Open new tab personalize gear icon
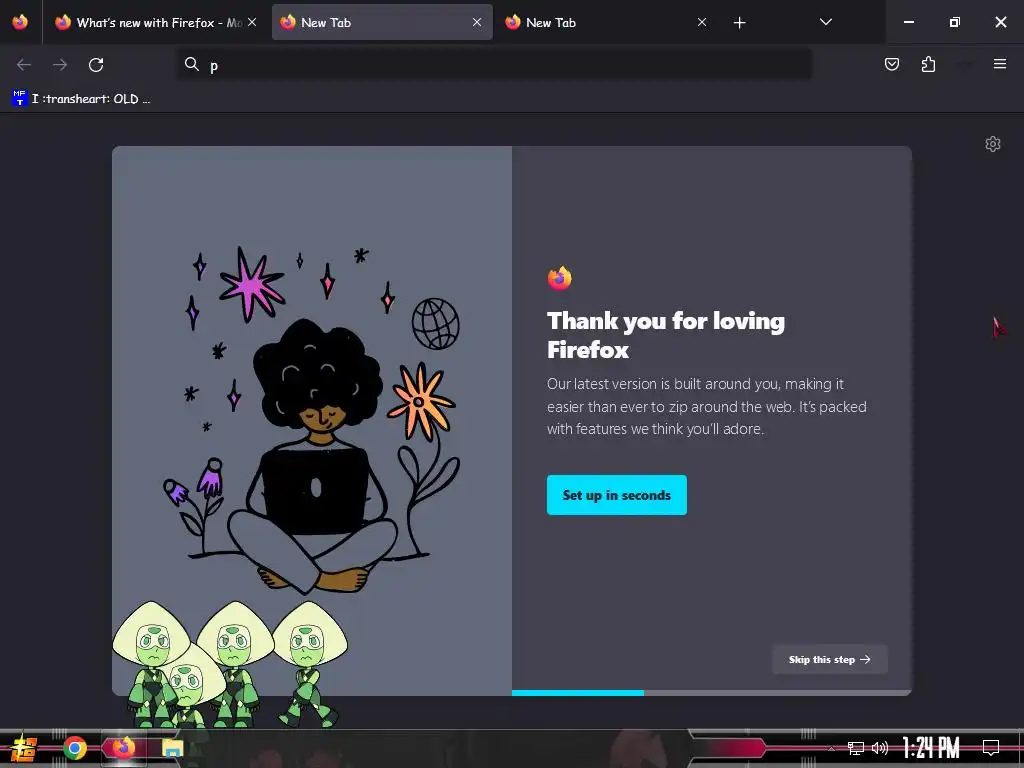This screenshot has height=768, width=1024. pos(993,144)
